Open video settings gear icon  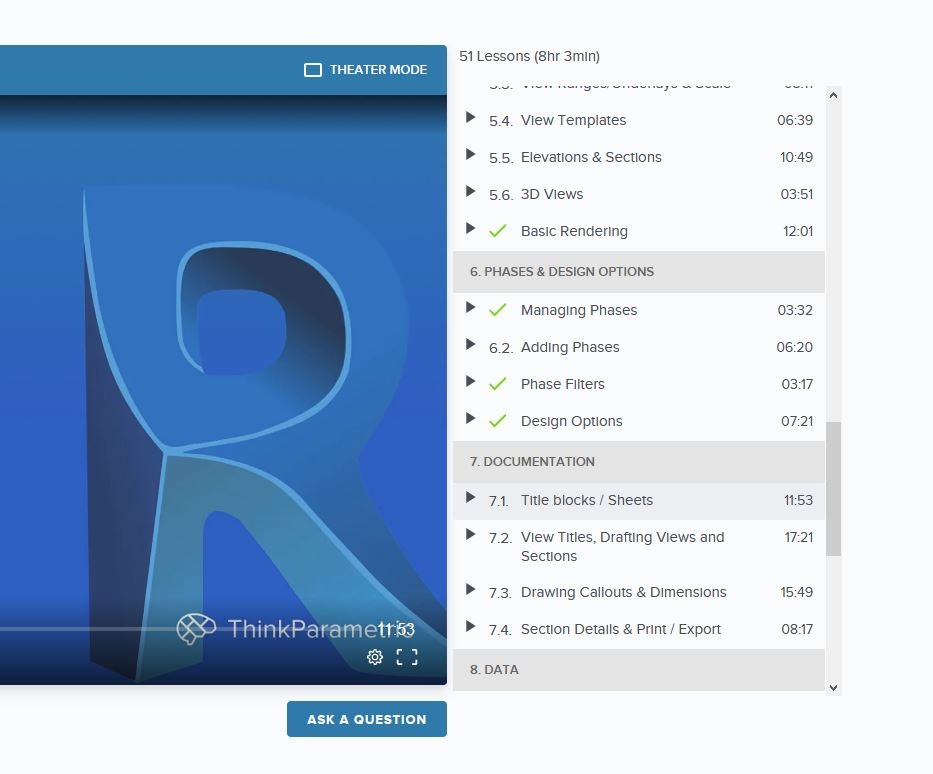[375, 657]
